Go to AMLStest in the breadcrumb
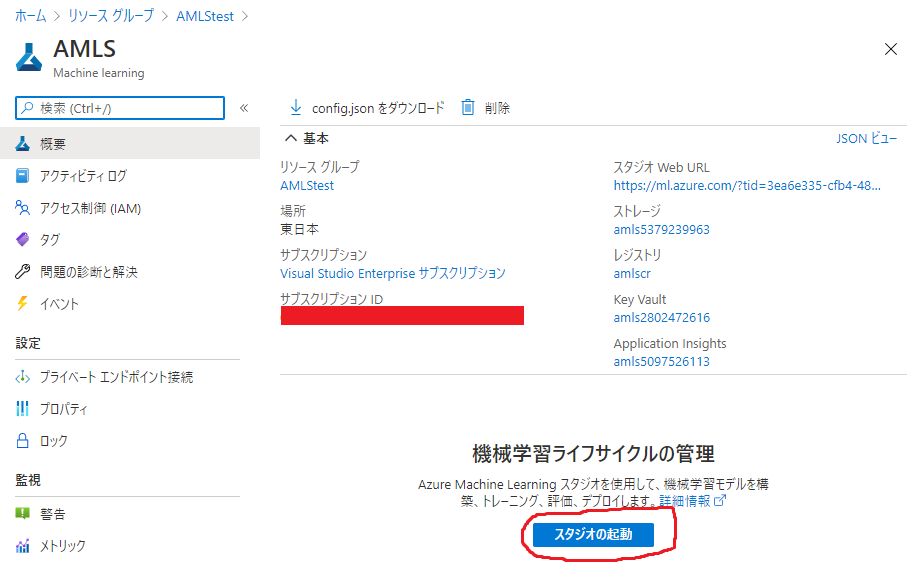The width and height of the screenshot is (921, 565). click(x=205, y=16)
